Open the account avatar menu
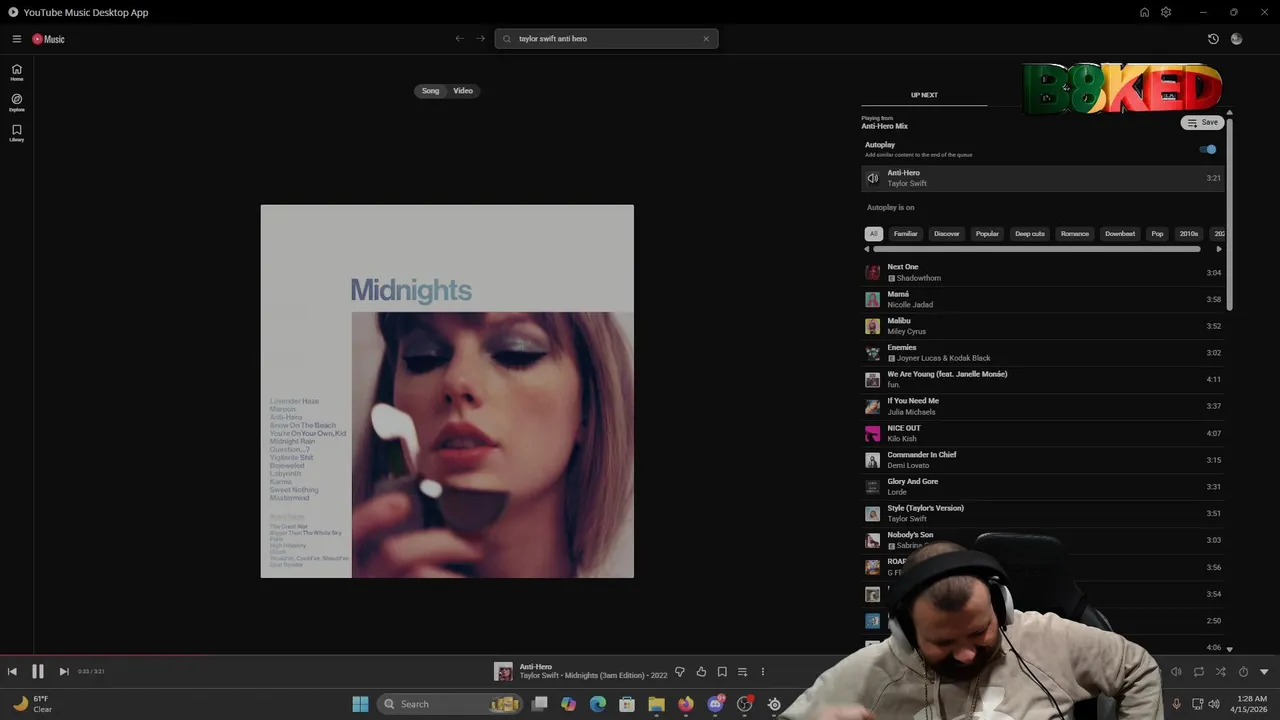This screenshot has height=720, width=1280. tap(1236, 39)
